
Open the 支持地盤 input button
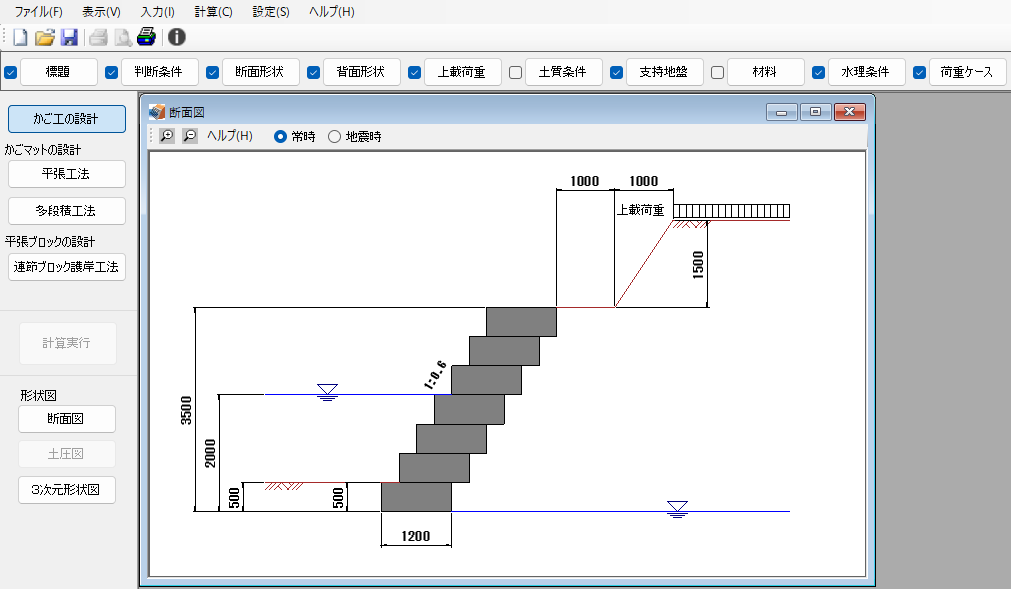point(664,72)
